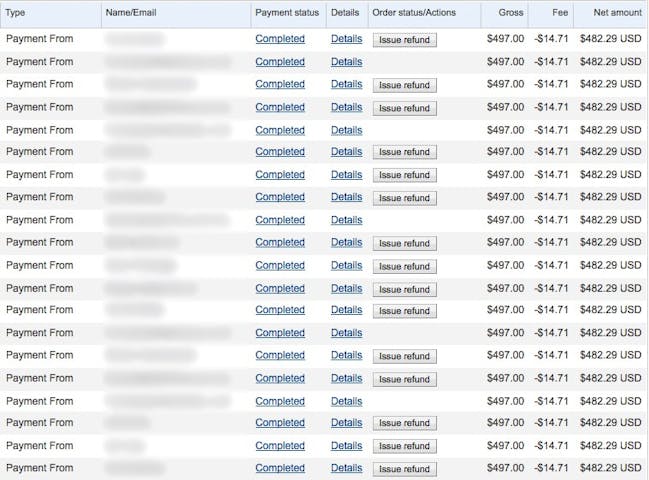
Task: Click the Payment status column header
Action: (x=287, y=13)
